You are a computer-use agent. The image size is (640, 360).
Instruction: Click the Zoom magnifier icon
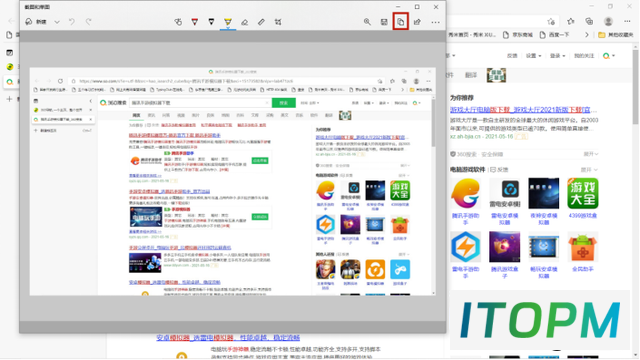pyautogui.click(x=367, y=22)
